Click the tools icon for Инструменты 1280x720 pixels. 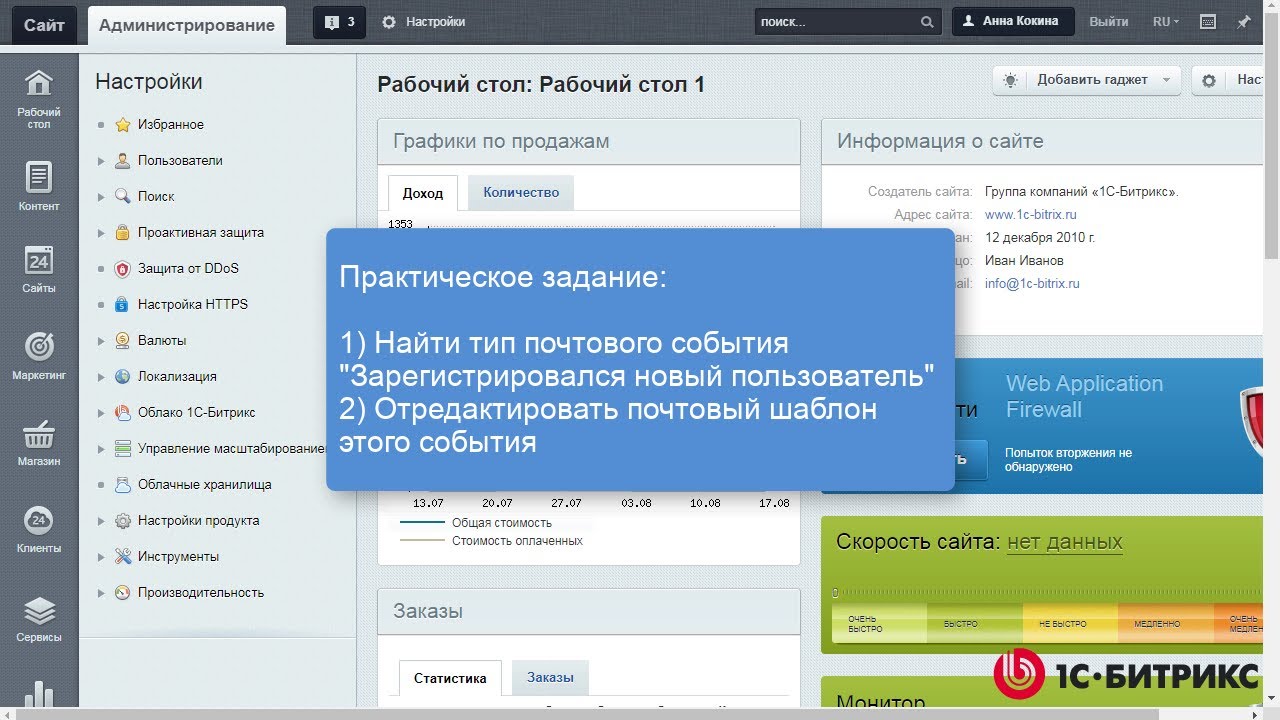(122, 557)
